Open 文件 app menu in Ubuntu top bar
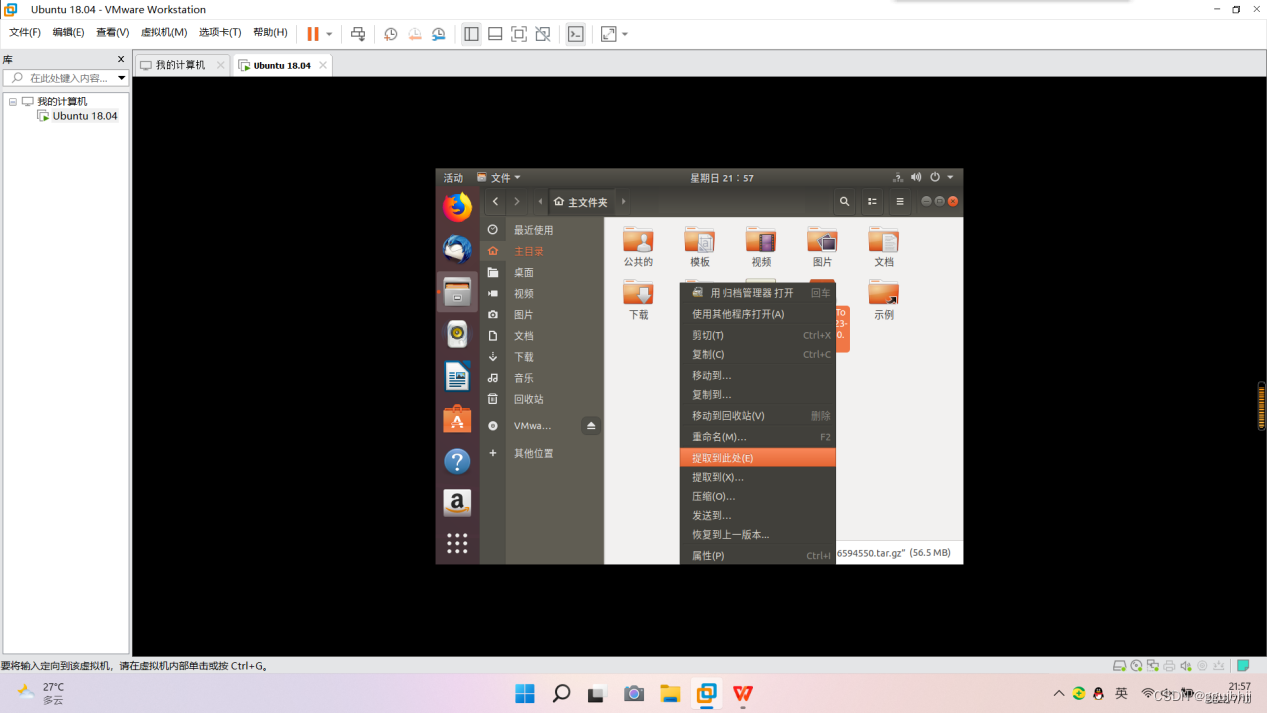The width and height of the screenshot is (1267, 713). coord(498,178)
